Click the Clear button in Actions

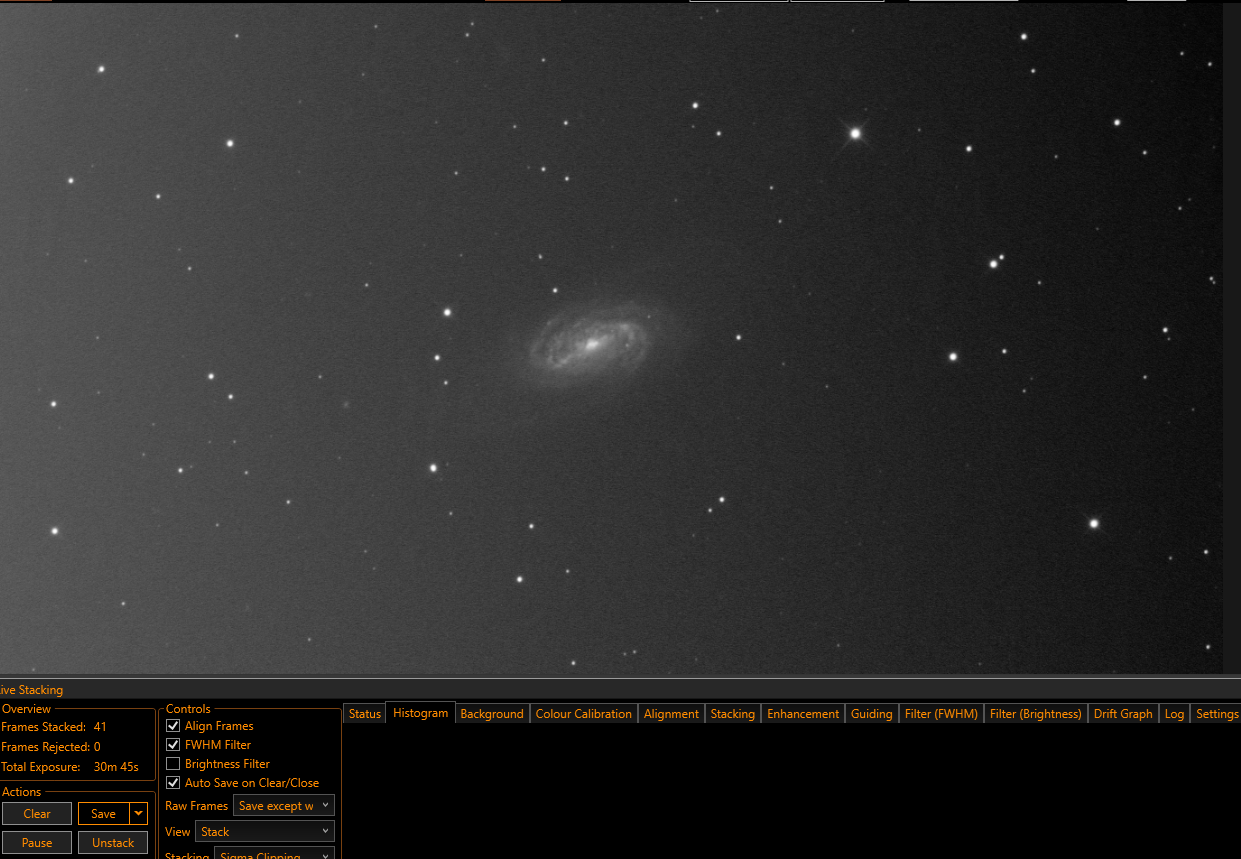[x=37, y=814]
